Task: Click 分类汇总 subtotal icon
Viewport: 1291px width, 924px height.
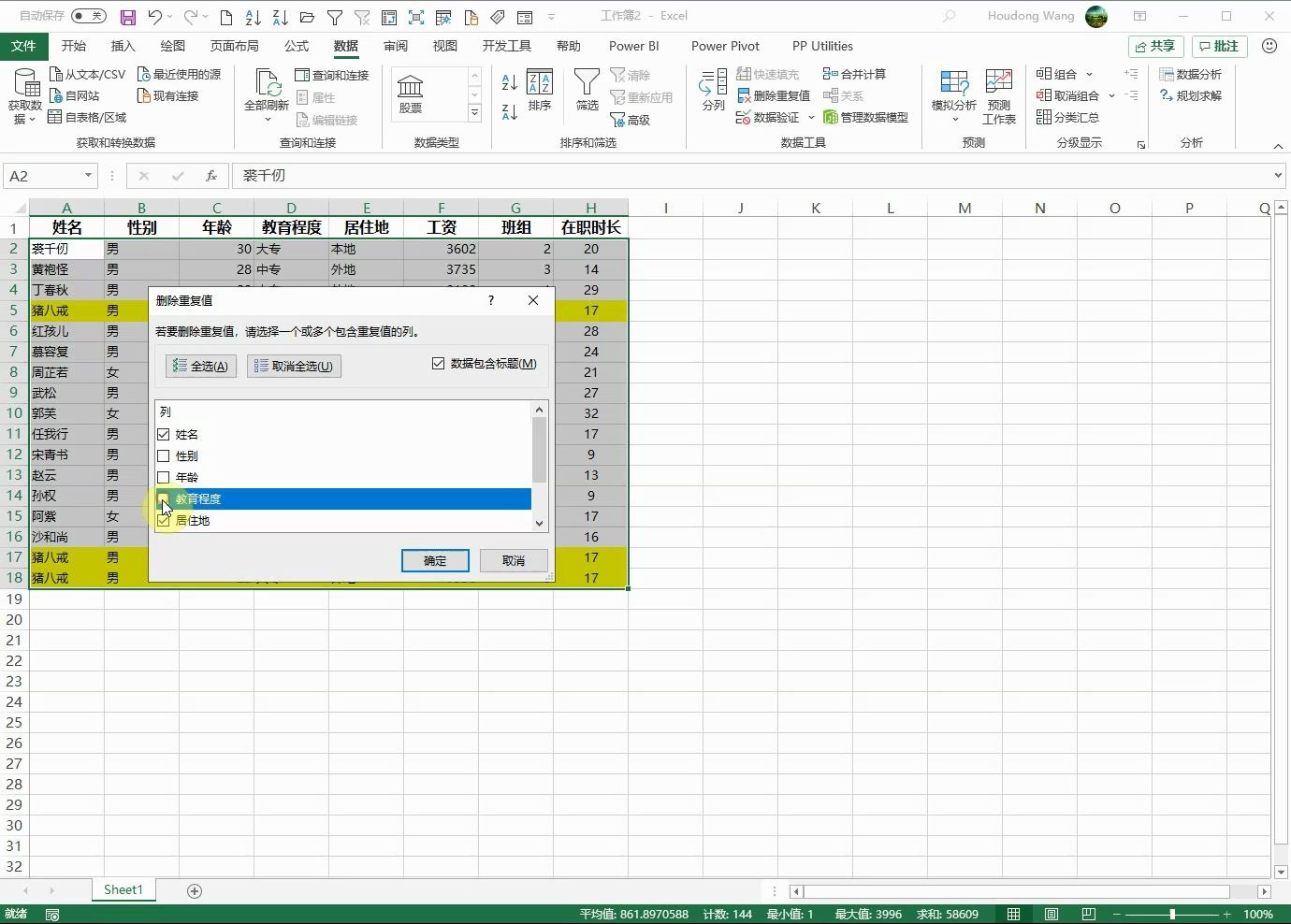Action: pyautogui.click(x=1044, y=117)
